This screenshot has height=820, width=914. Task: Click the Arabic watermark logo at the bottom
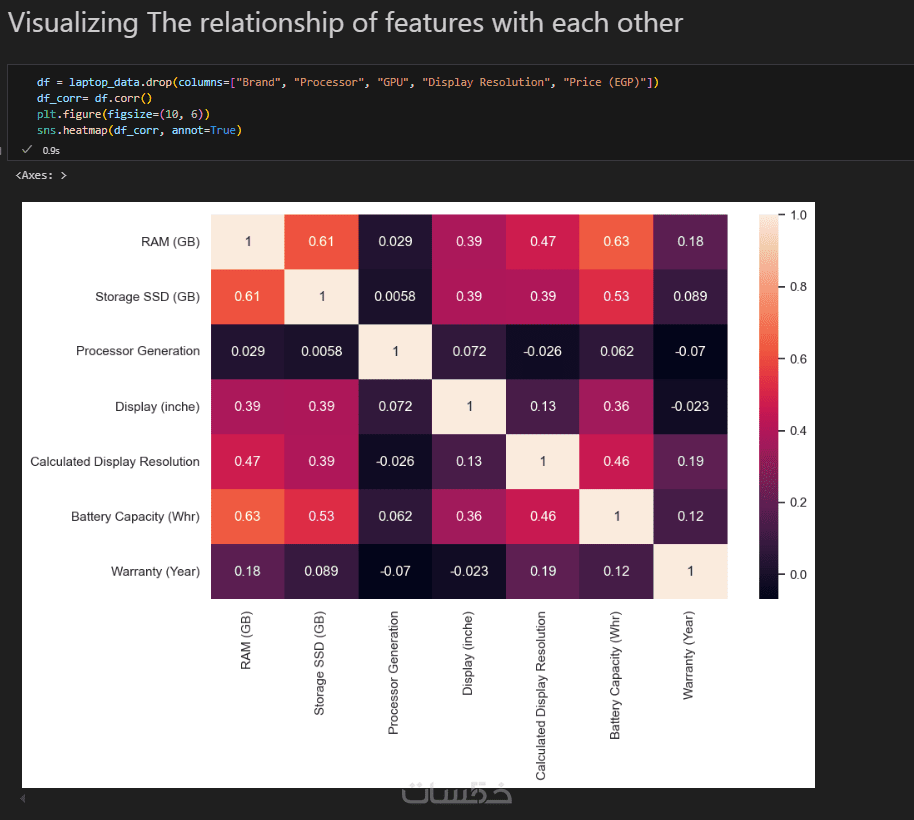[x=456, y=794]
